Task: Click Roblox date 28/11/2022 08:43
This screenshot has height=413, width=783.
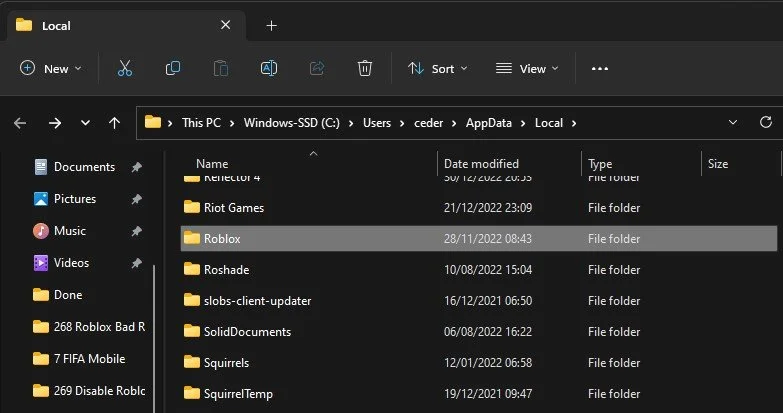Action: coord(487,239)
